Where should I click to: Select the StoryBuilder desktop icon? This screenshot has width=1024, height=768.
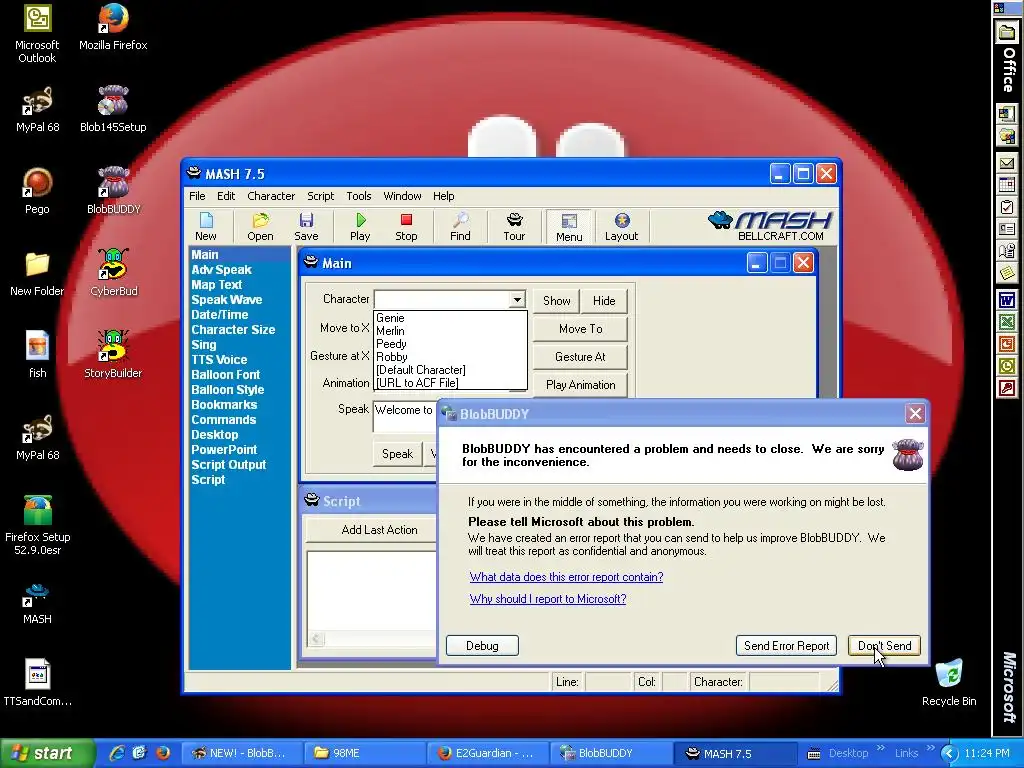pos(113,355)
